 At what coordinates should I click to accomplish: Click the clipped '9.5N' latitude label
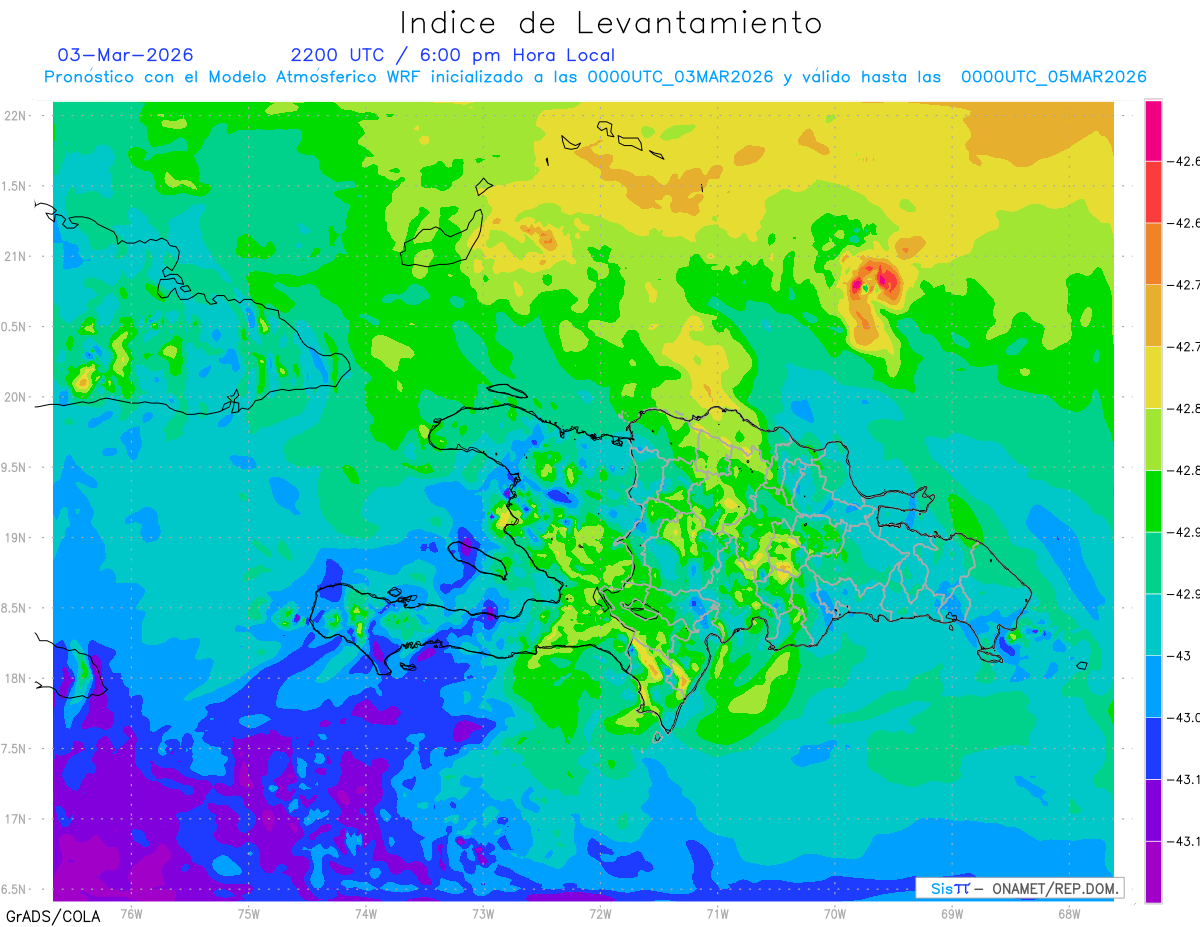tap(14, 468)
